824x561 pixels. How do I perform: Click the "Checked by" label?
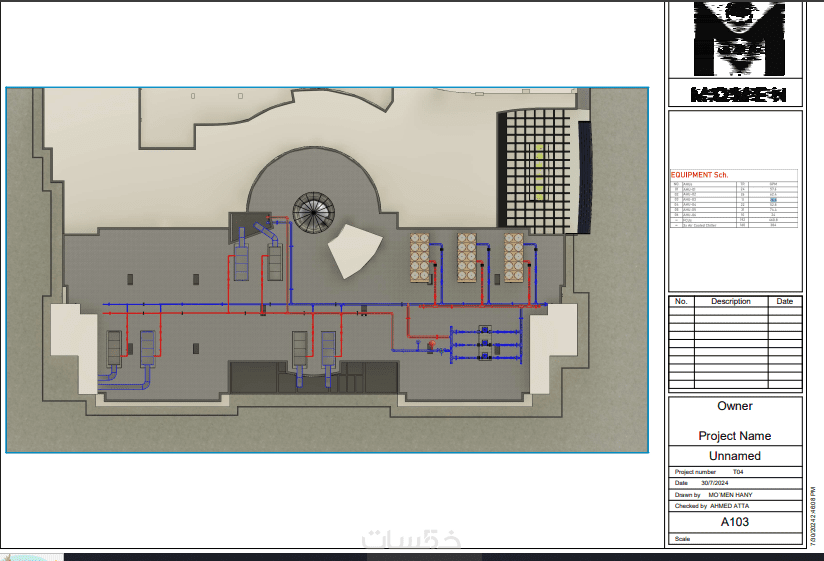[691, 506]
